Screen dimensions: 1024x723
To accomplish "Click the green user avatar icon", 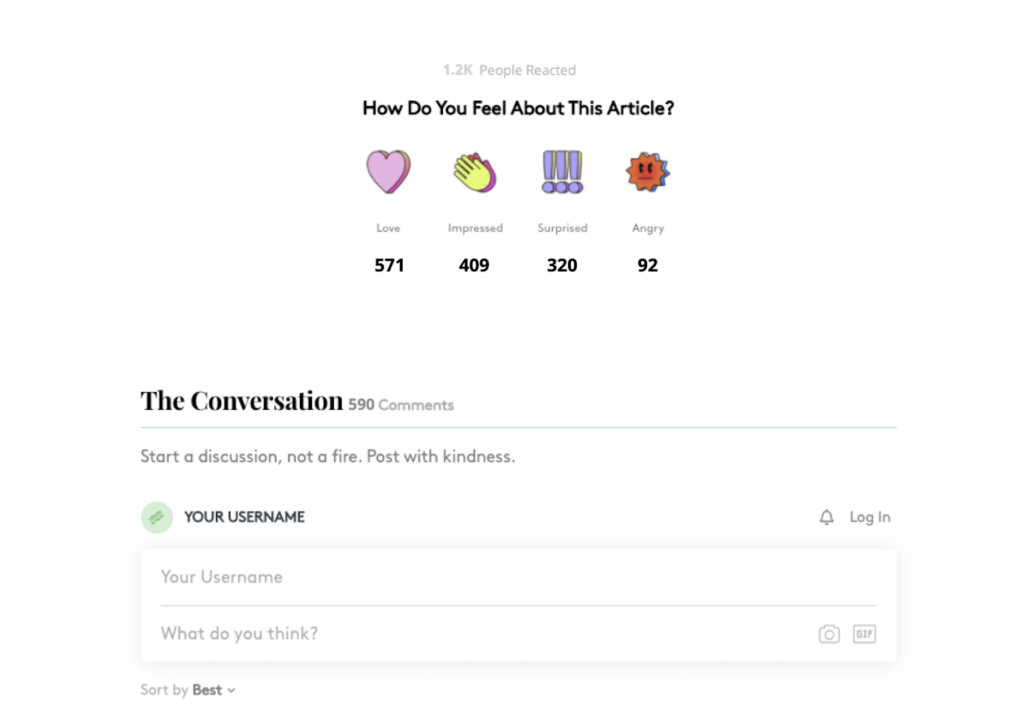I will [157, 517].
